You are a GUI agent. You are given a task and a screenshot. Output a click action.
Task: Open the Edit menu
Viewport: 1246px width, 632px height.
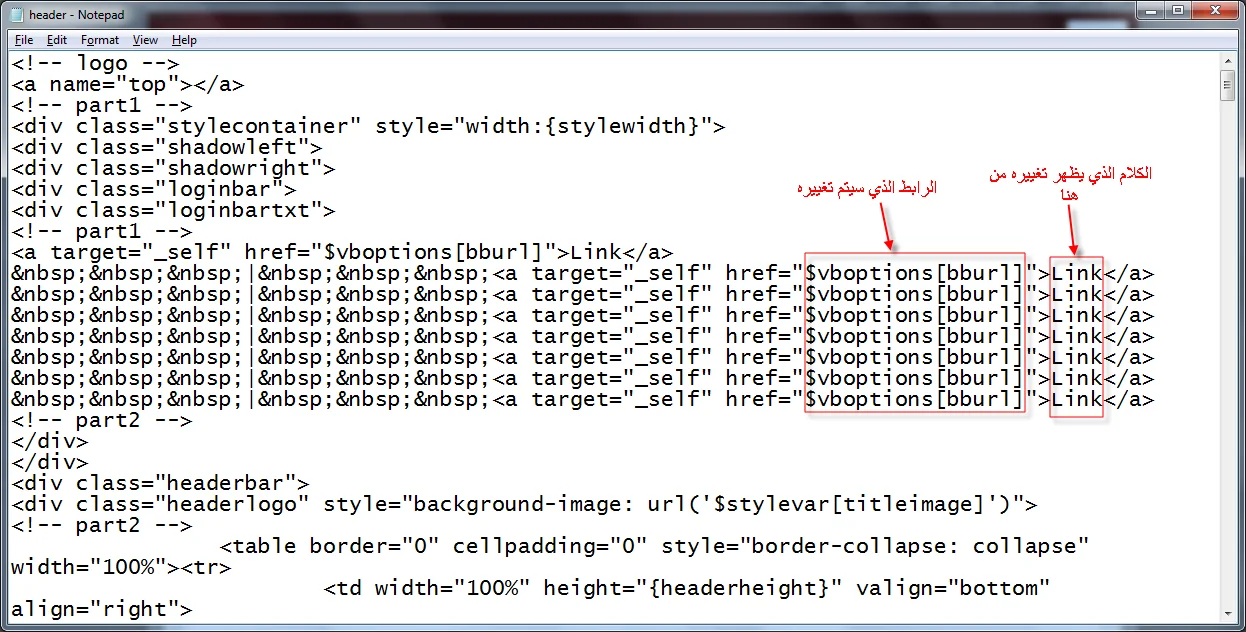[x=56, y=40]
